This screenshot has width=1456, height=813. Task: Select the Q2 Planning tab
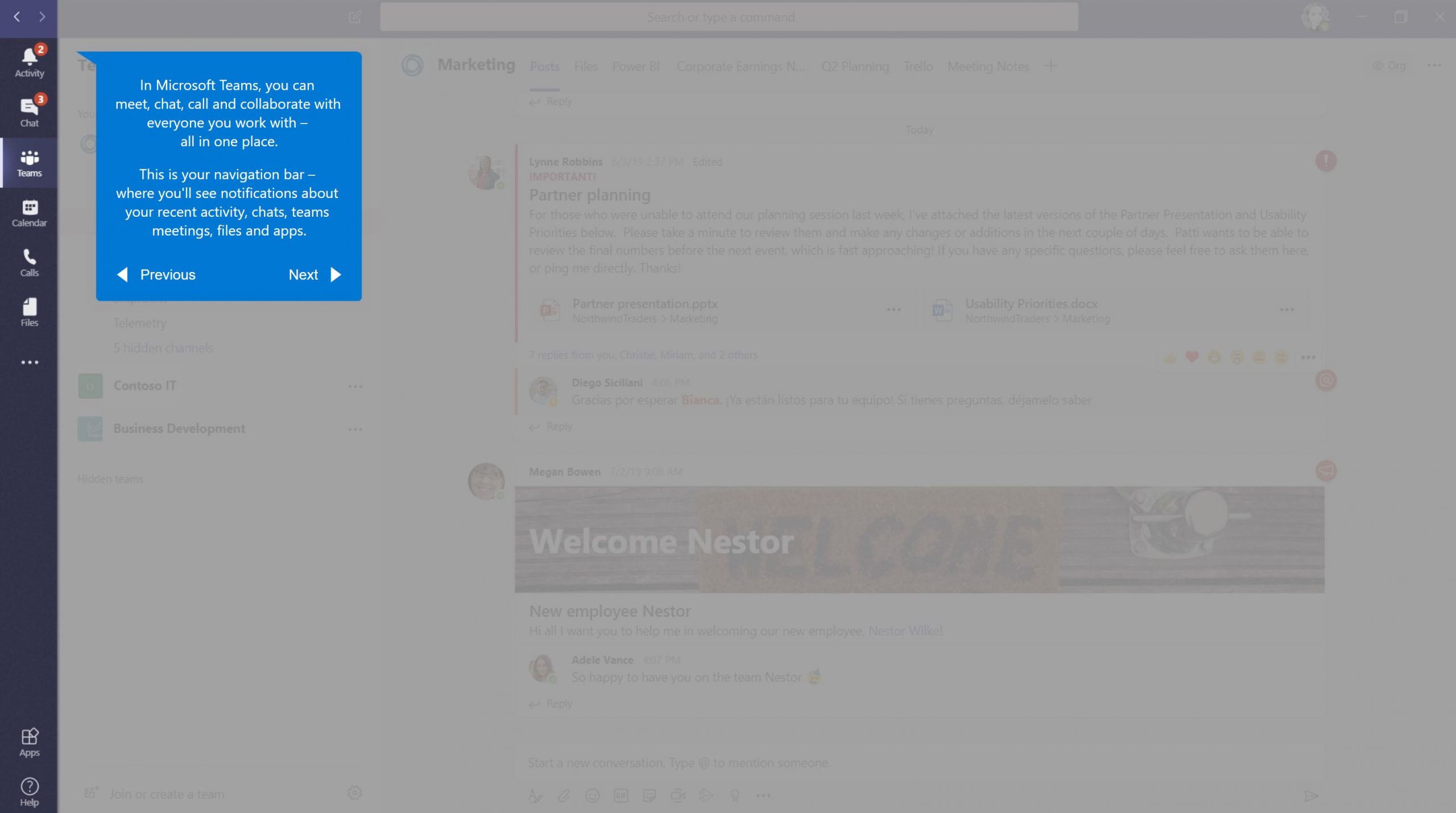(855, 66)
